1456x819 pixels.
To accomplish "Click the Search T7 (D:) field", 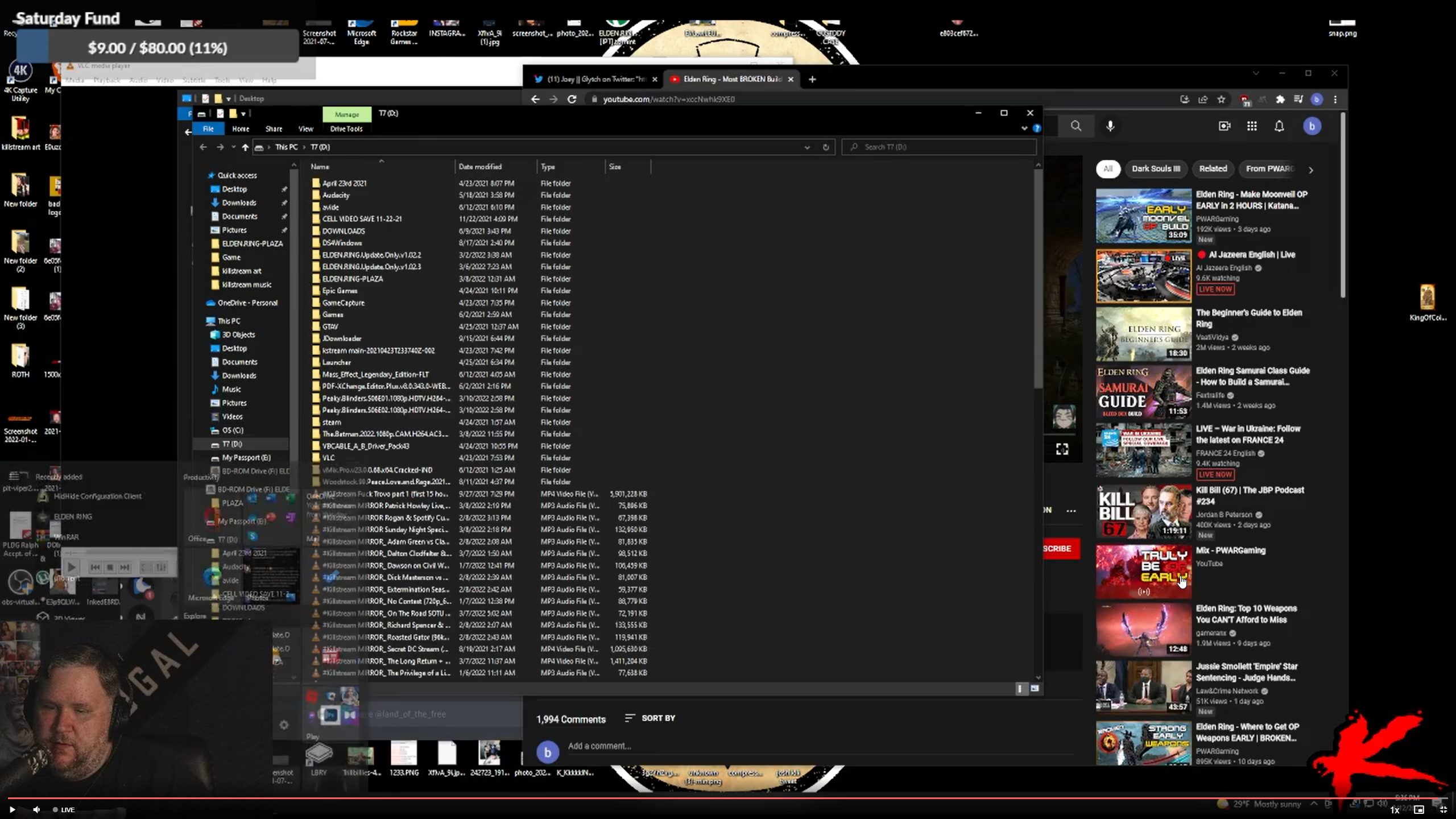I will click(939, 147).
